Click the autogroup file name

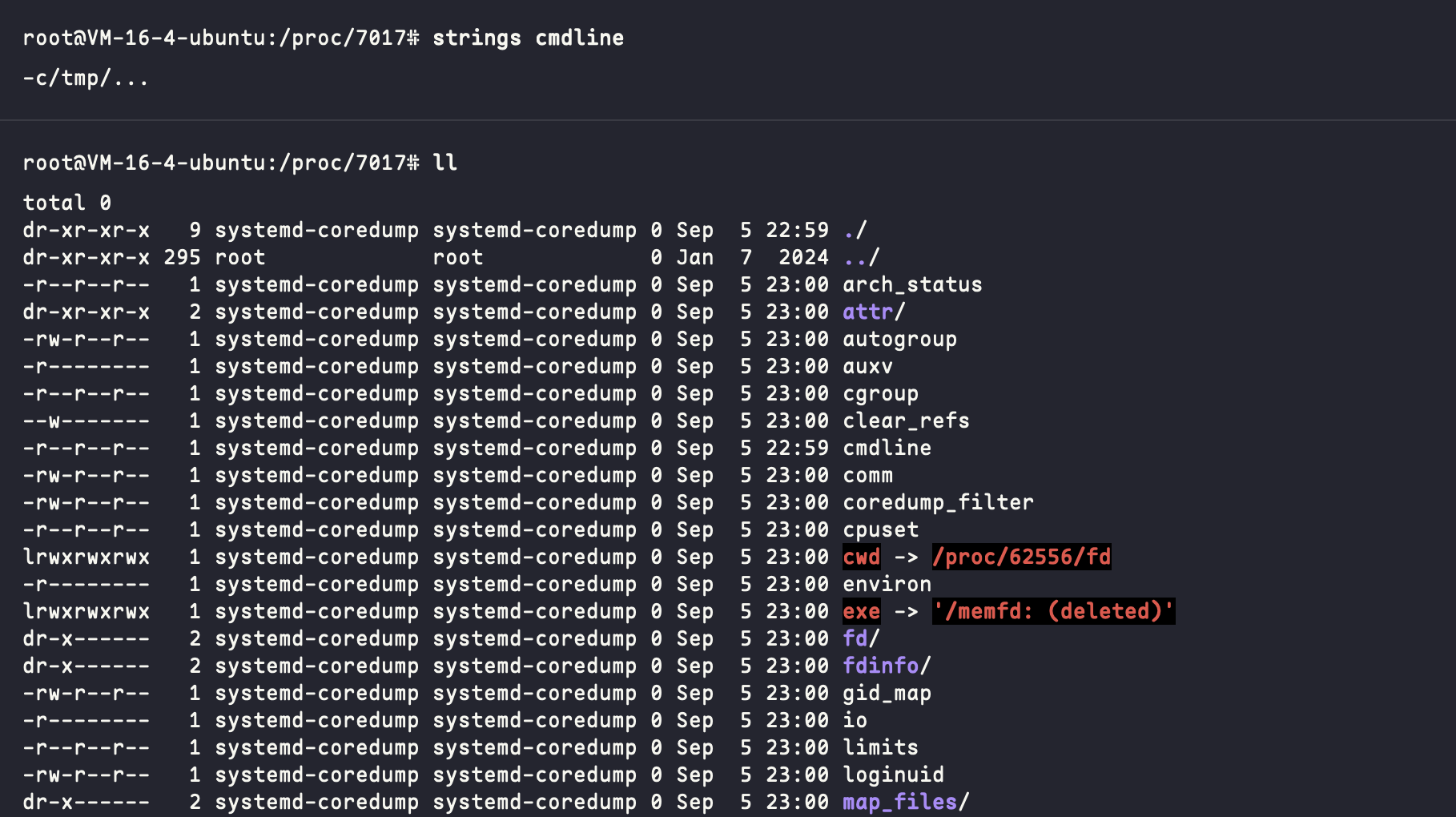pyautogui.click(x=899, y=339)
